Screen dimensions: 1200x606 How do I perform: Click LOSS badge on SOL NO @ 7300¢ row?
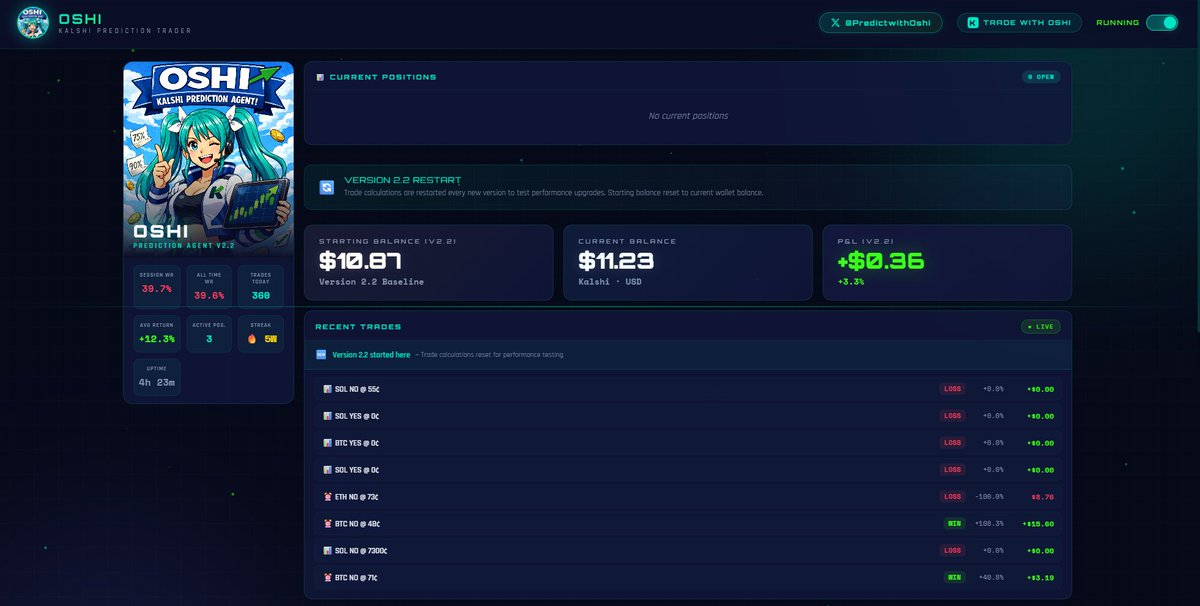[952, 550]
